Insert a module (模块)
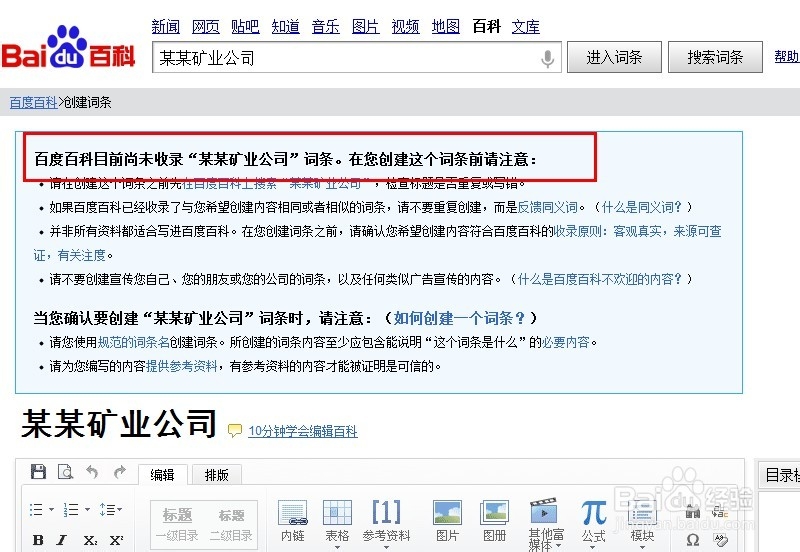800x552 pixels. [x=642, y=521]
